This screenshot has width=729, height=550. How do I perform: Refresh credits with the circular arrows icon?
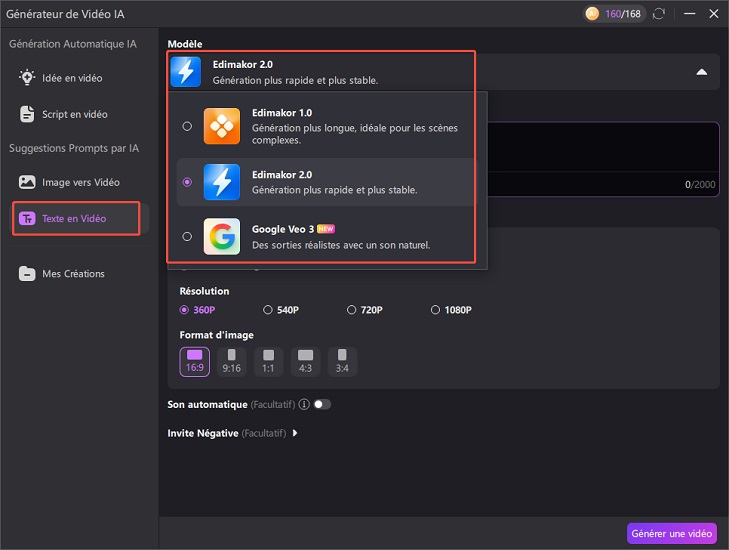[659, 14]
